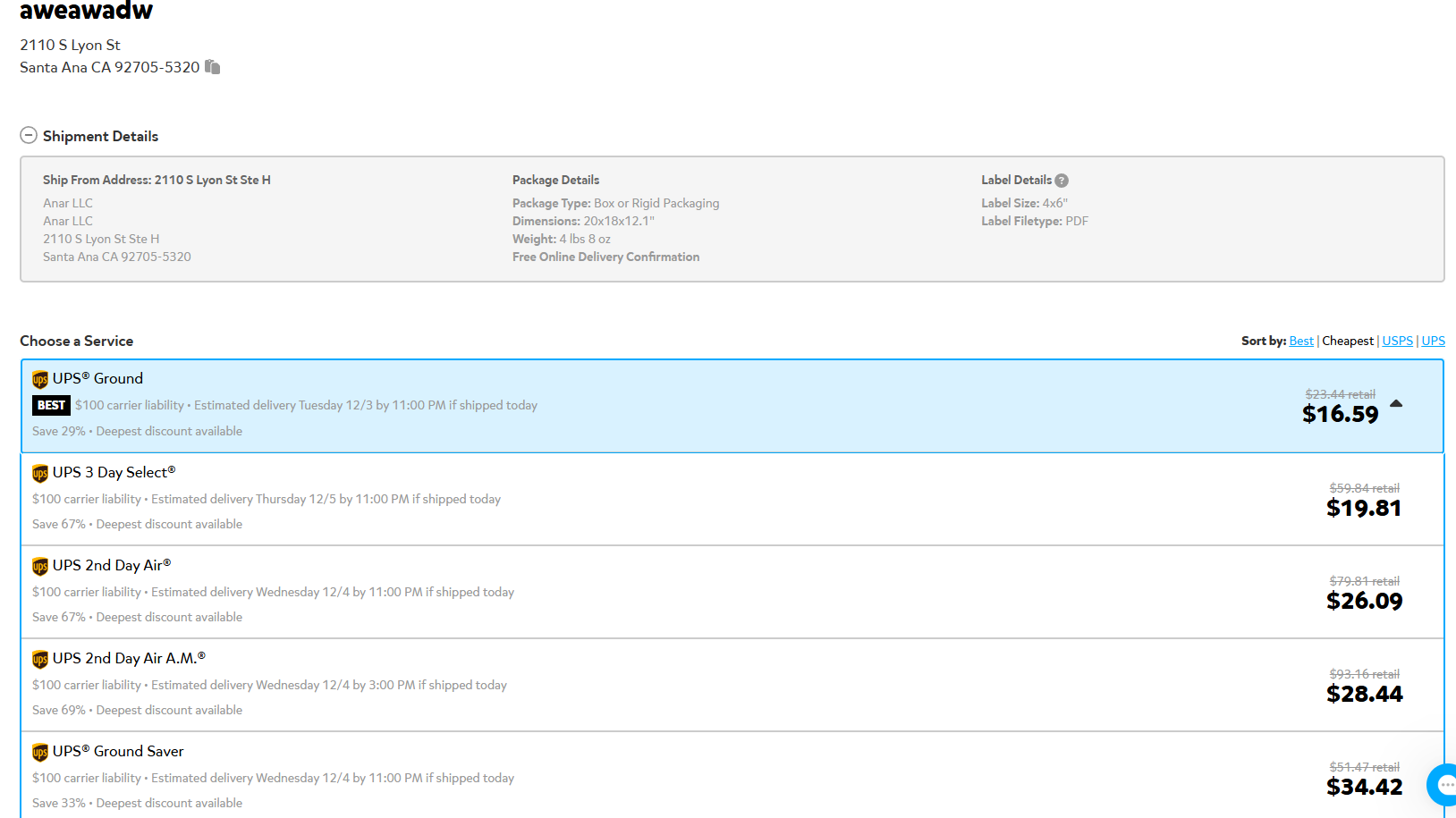Image resolution: width=1456 pixels, height=818 pixels.
Task: Click the $16.59 UPS Ground price
Action: point(1341,414)
